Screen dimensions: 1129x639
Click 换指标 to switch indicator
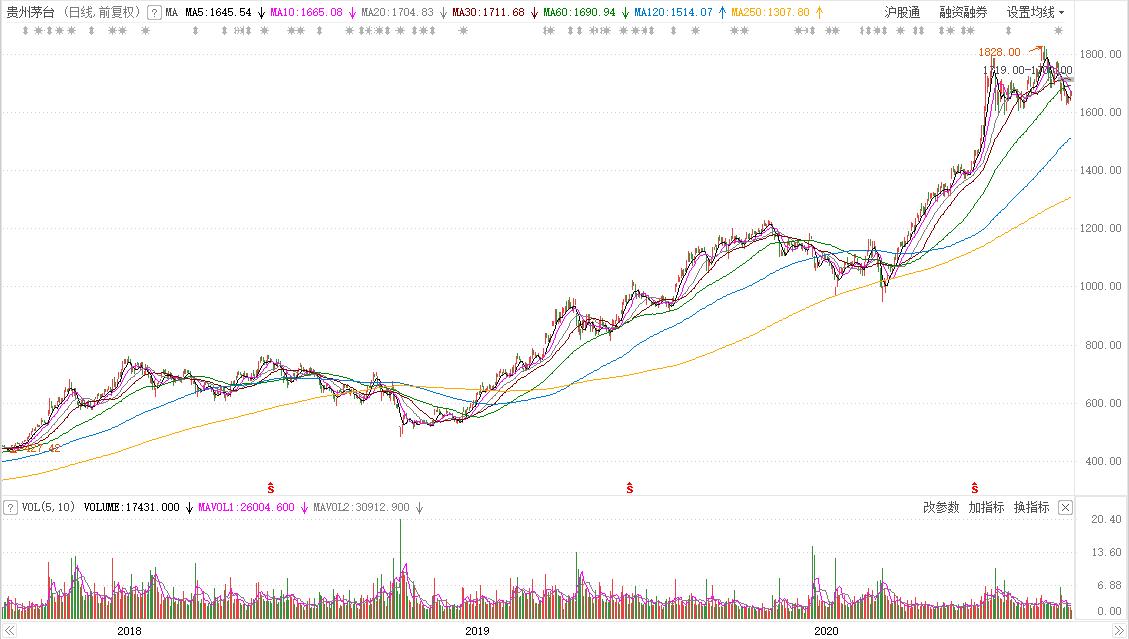[x=1032, y=507]
